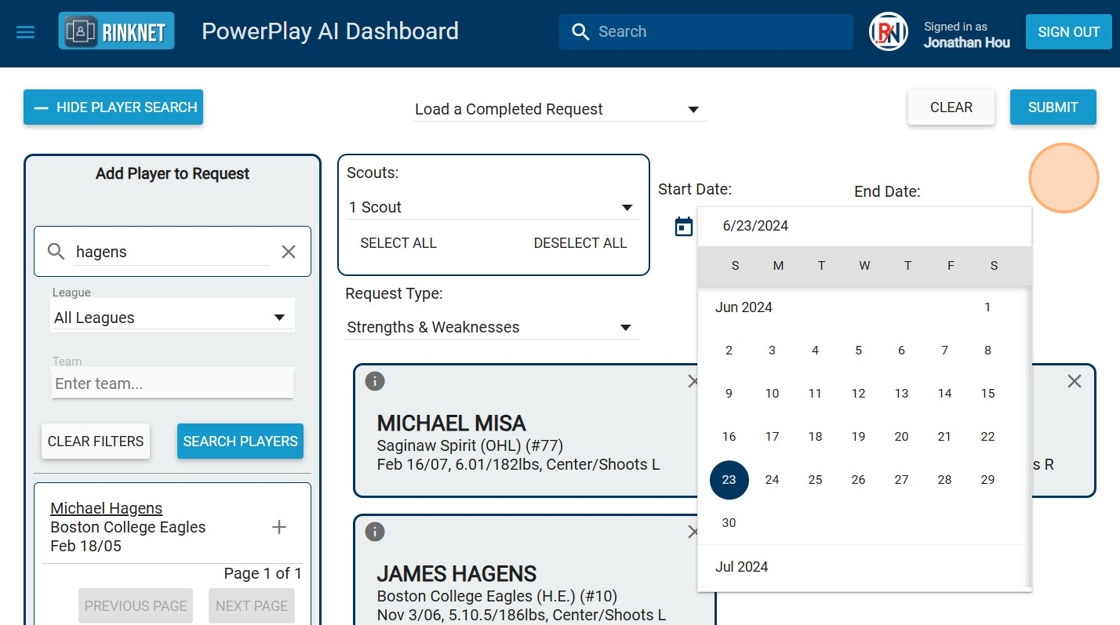Edit the hagens player search field
Screen dimensions: 1120x625
(172, 252)
